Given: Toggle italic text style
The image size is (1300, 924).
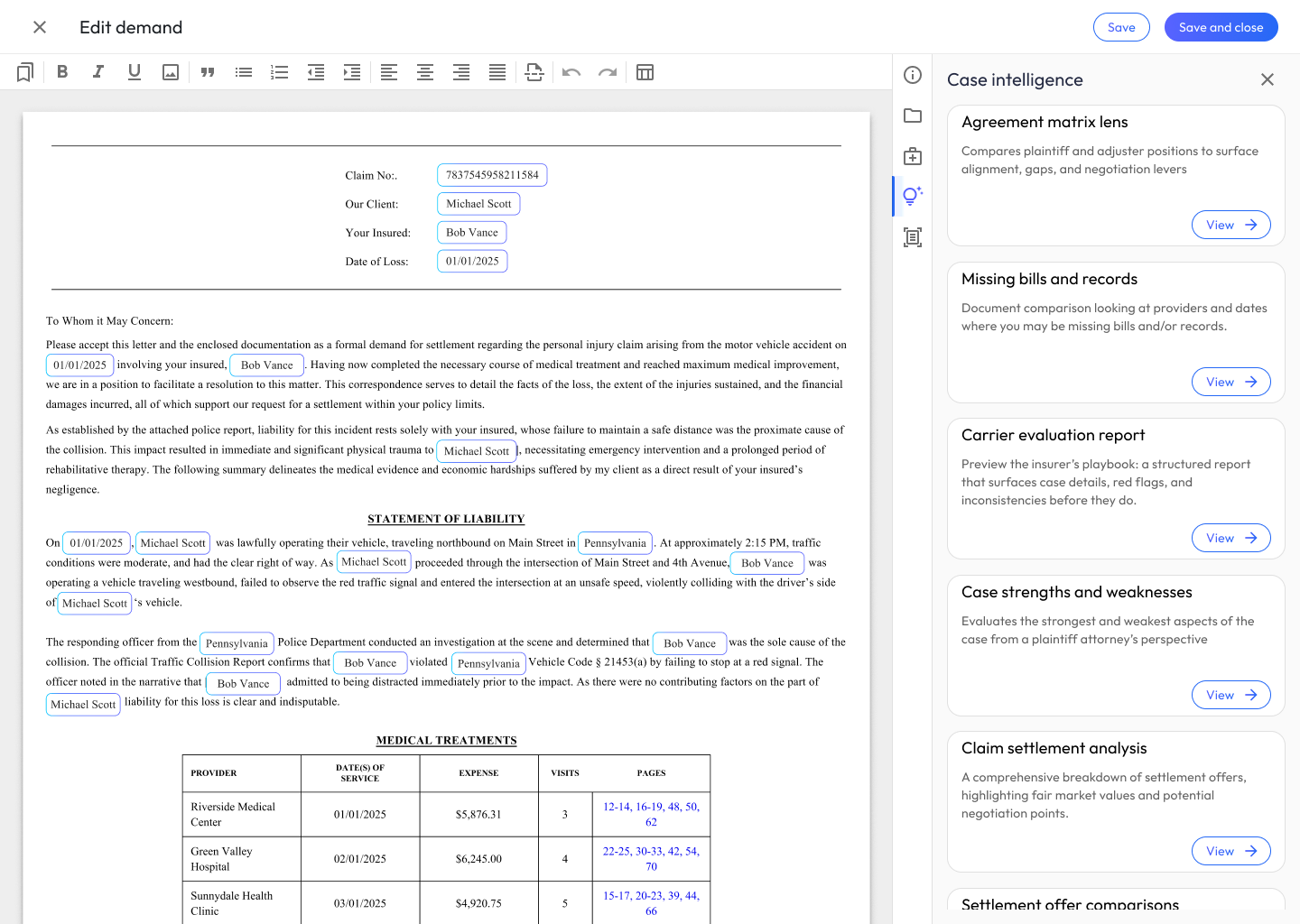Looking at the screenshot, I should 98,72.
